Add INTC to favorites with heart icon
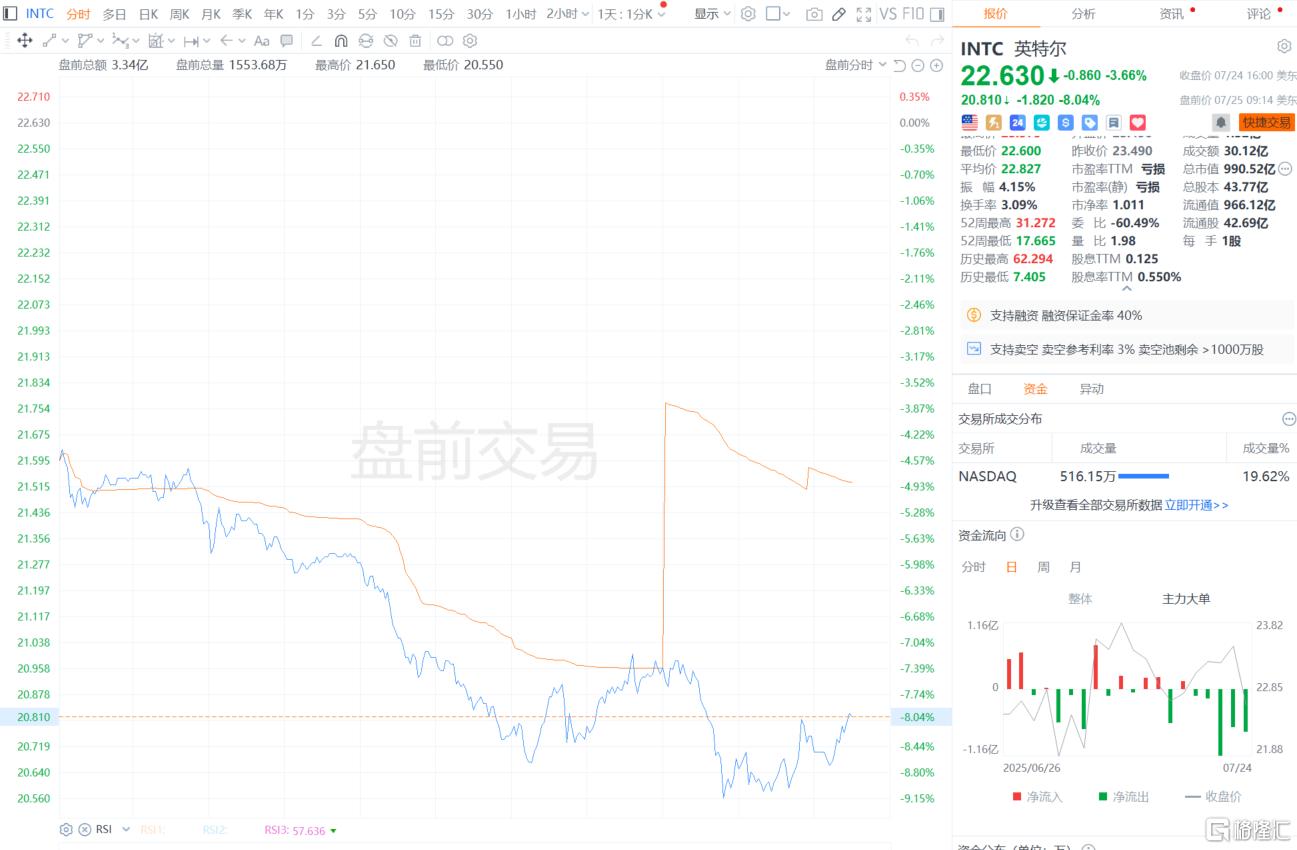Screen dimensions: 1297x850 coord(1137,122)
